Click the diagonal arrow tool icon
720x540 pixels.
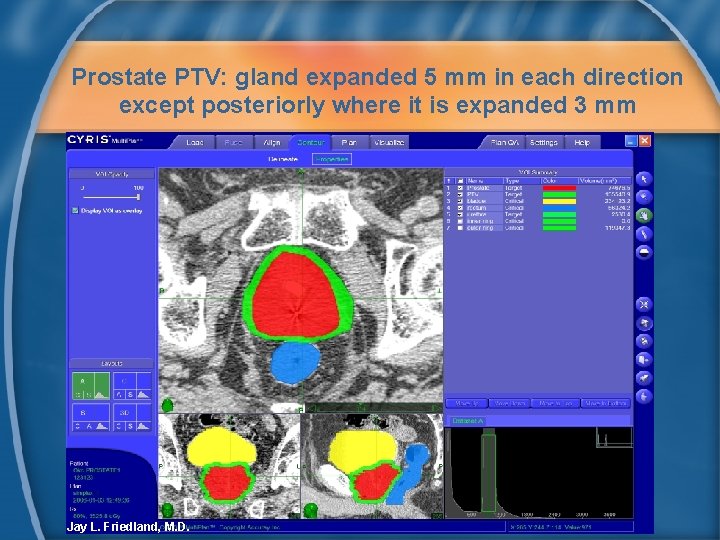(x=644, y=378)
